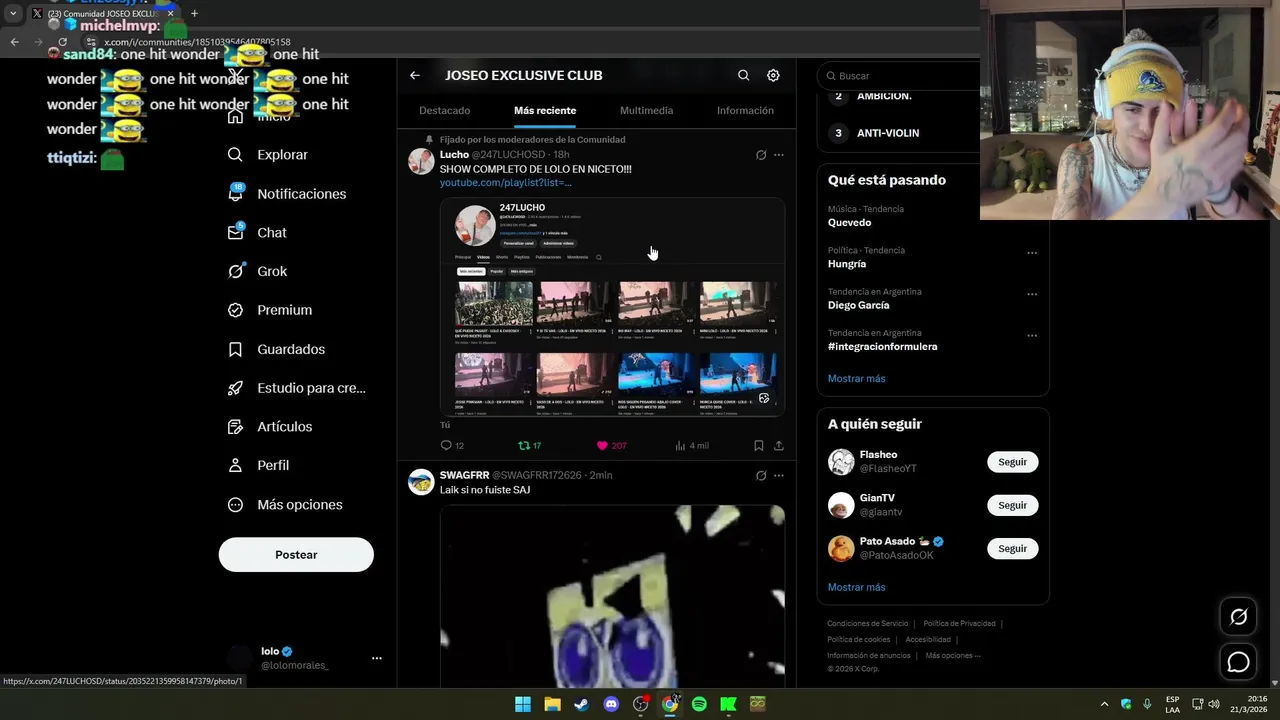Open Política de Privacidad link
1280x720 pixels.
[959, 624]
